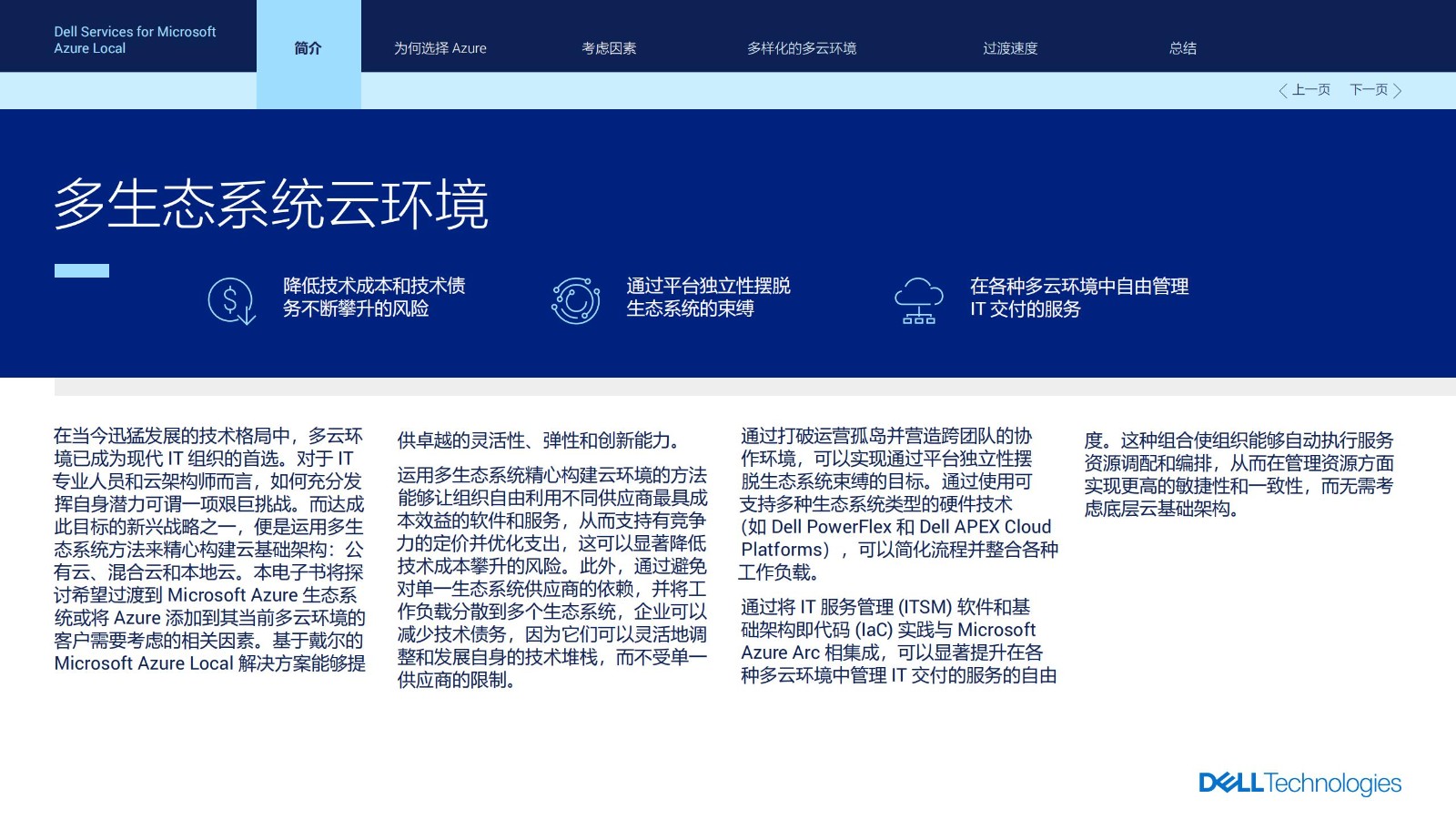
Task: Click the paragraph starting 通过将 IT 服务管理 (ITSM)
Action: coord(898,641)
